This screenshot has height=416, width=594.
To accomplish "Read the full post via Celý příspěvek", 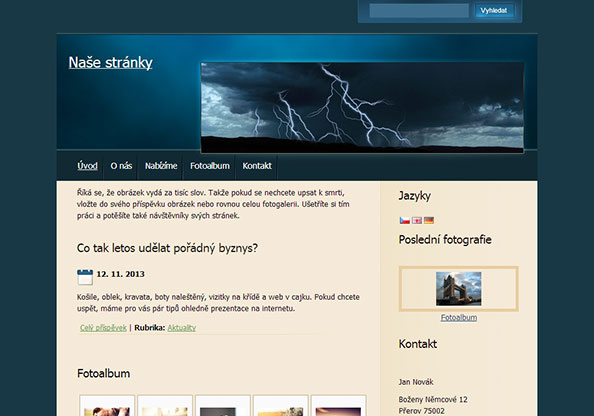I will pos(103,328).
